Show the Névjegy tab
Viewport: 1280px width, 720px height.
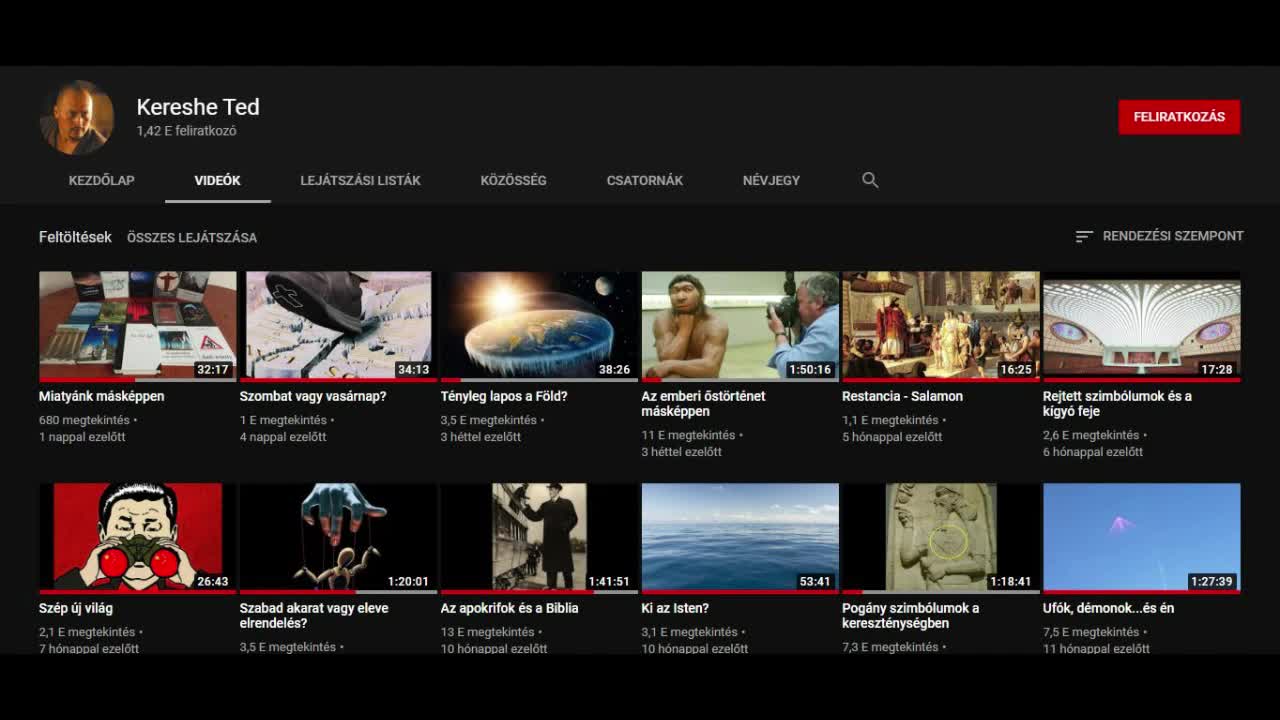point(771,180)
